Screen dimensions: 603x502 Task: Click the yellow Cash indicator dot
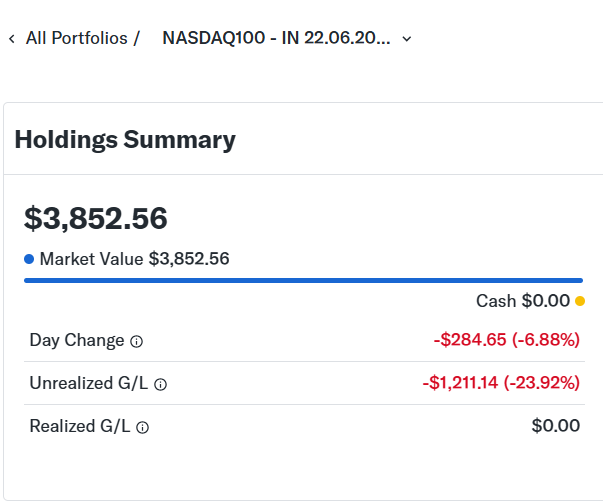(x=580, y=301)
